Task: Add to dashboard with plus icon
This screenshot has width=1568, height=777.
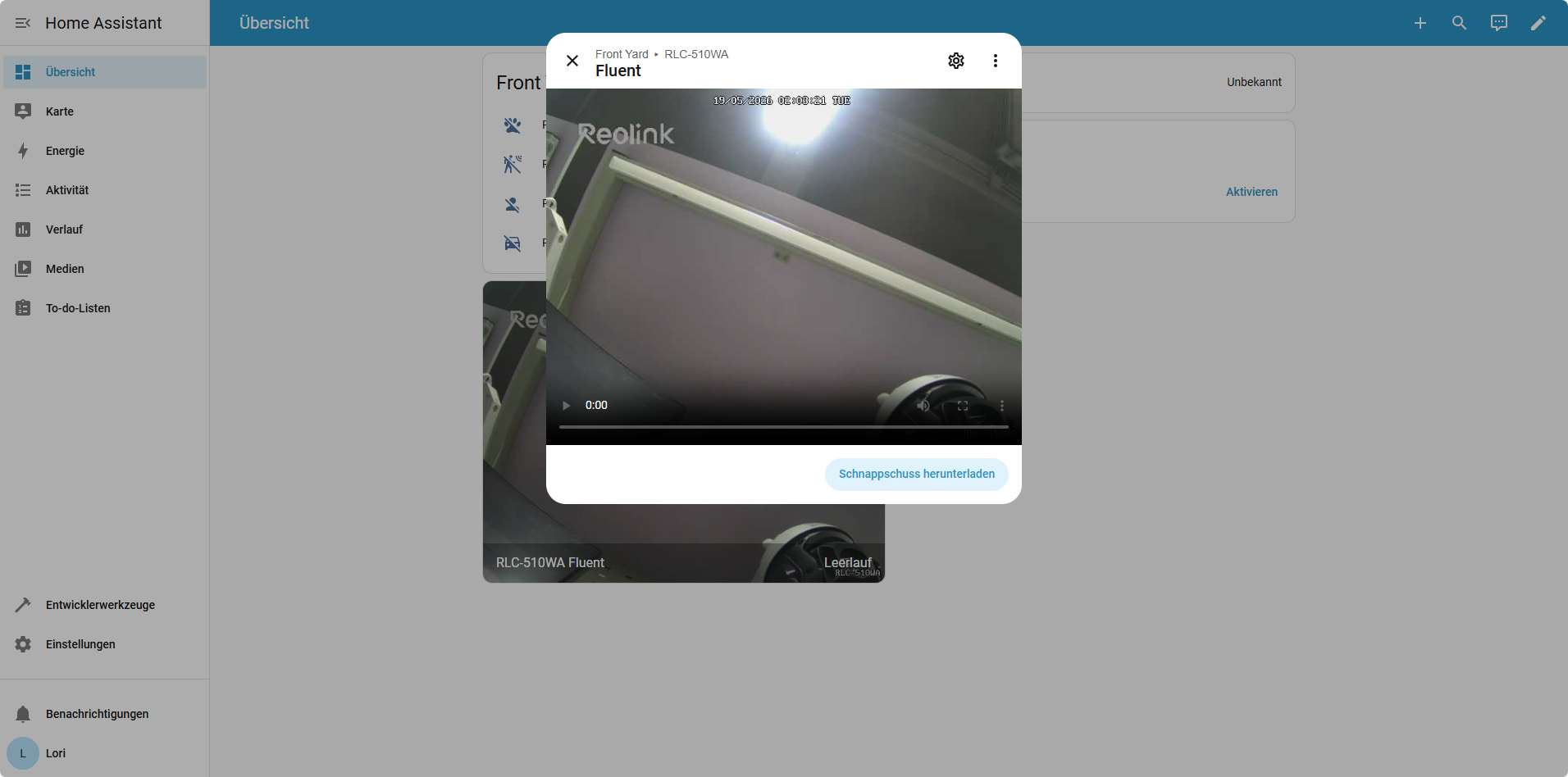Action: coord(1420,23)
